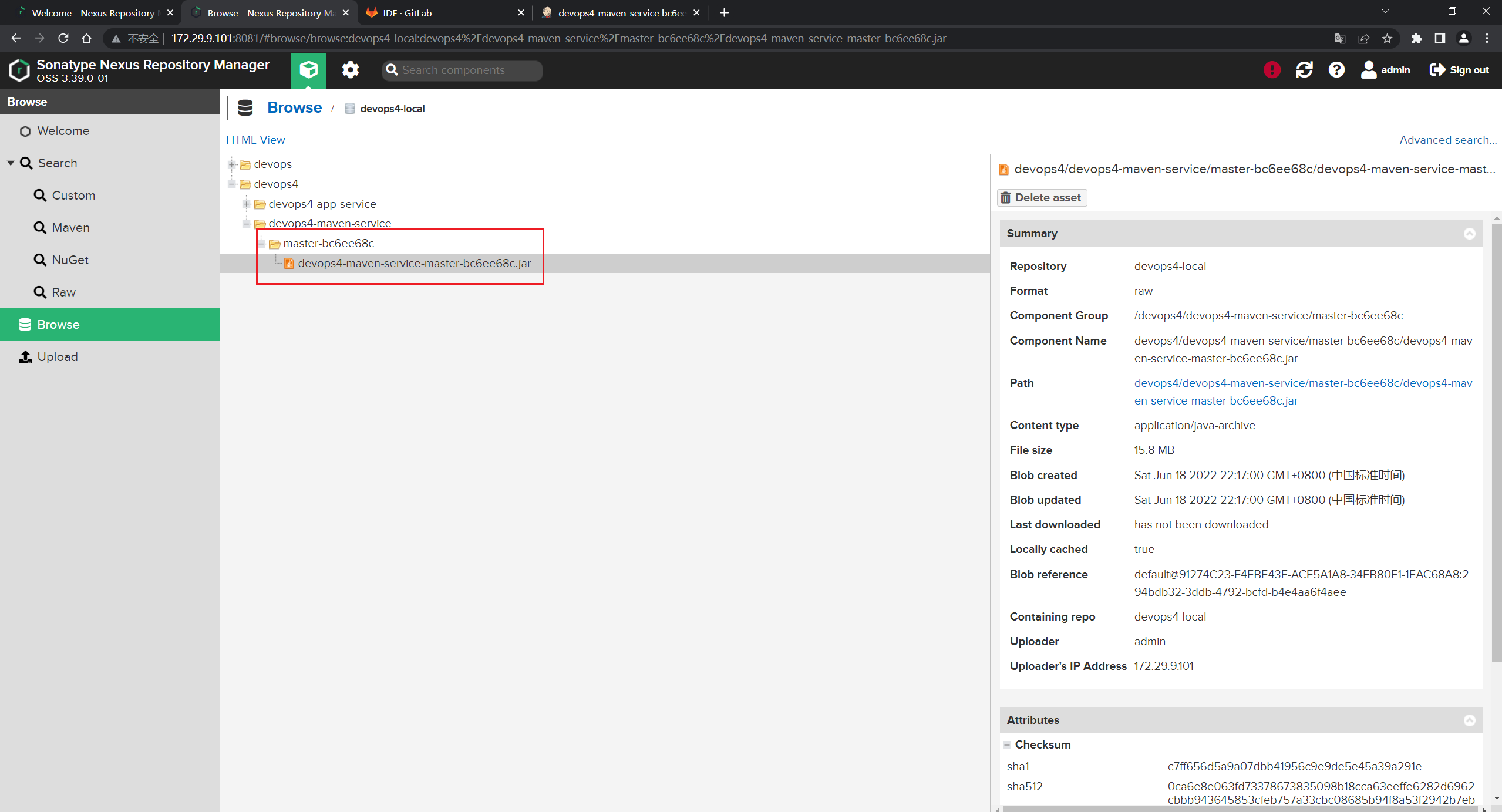Select the devops4 folder

click(x=276, y=184)
